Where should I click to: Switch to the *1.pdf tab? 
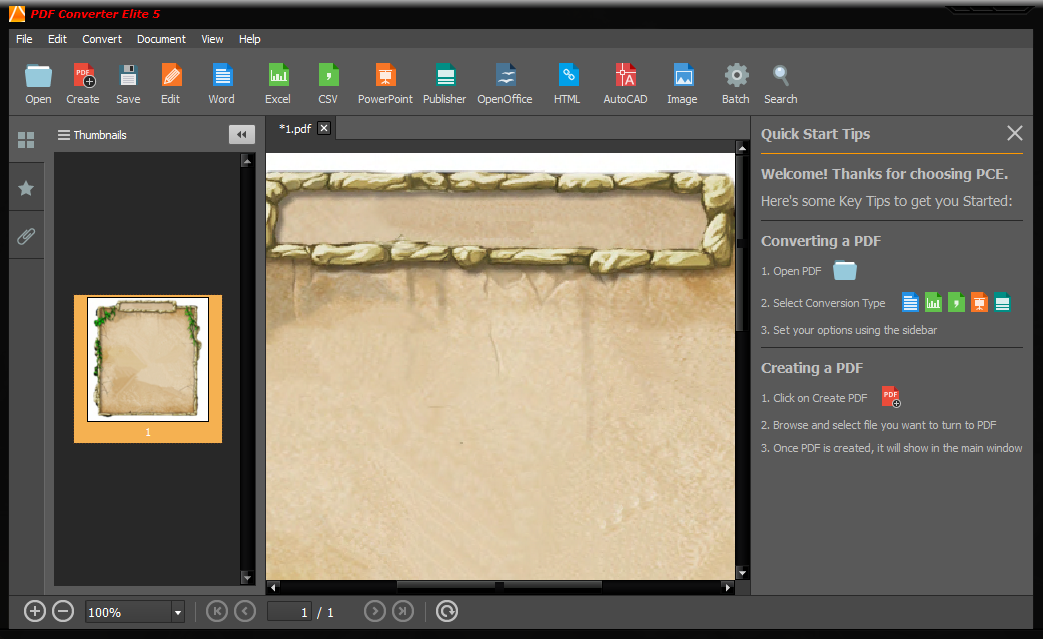pos(295,128)
